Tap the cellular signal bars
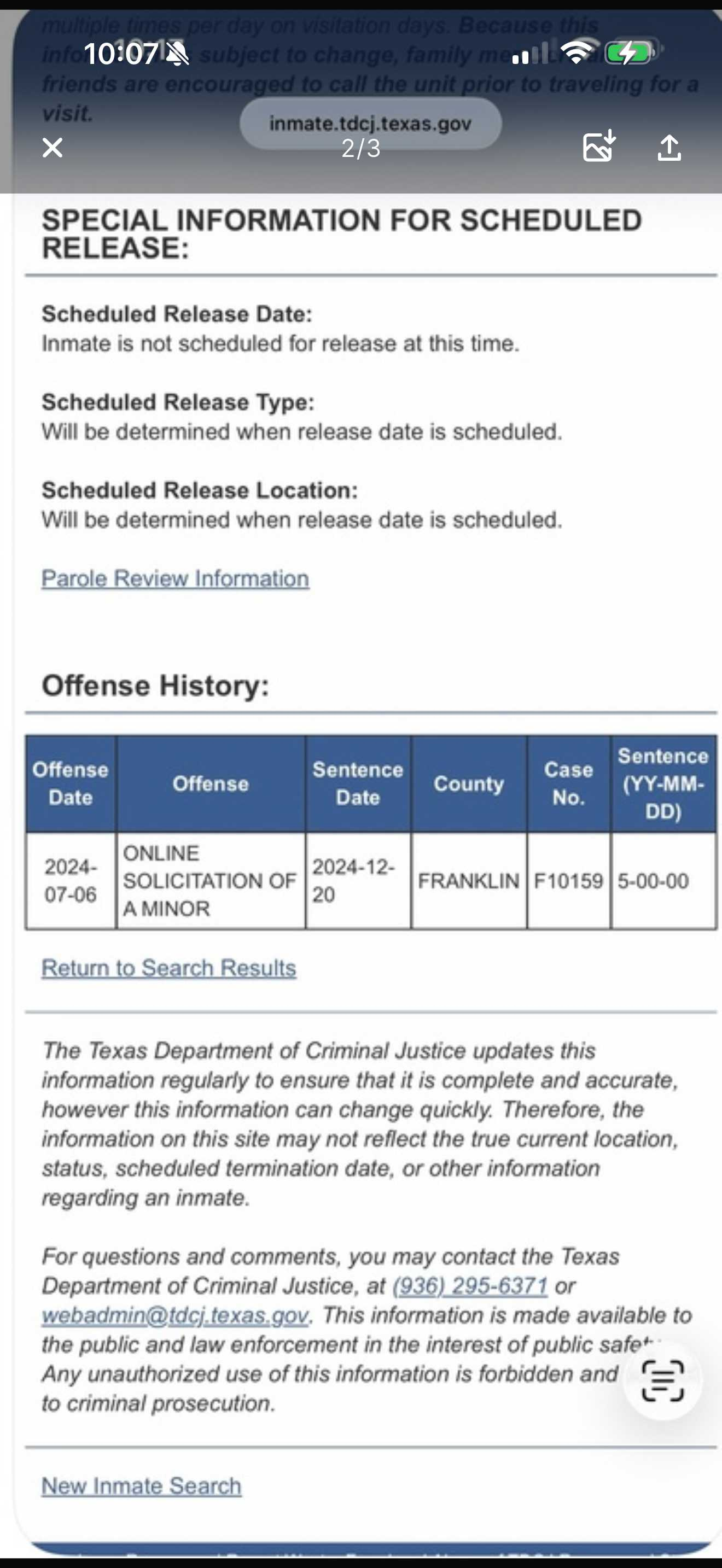The image size is (722, 1568). pyautogui.click(x=528, y=54)
